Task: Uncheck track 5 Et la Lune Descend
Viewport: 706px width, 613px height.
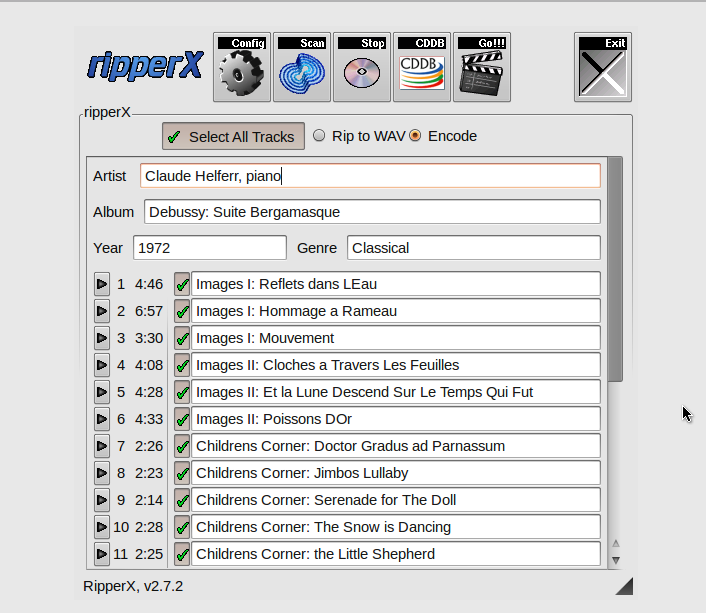Action: pyautogui.click(x=182, y=392)
